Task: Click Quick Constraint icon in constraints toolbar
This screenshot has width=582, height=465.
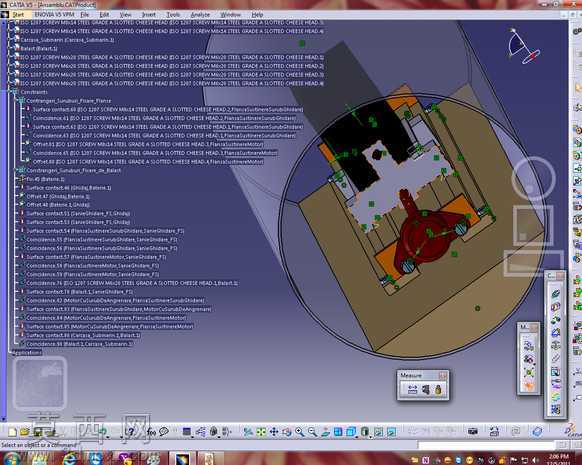Action: click(x=555, y=371)
